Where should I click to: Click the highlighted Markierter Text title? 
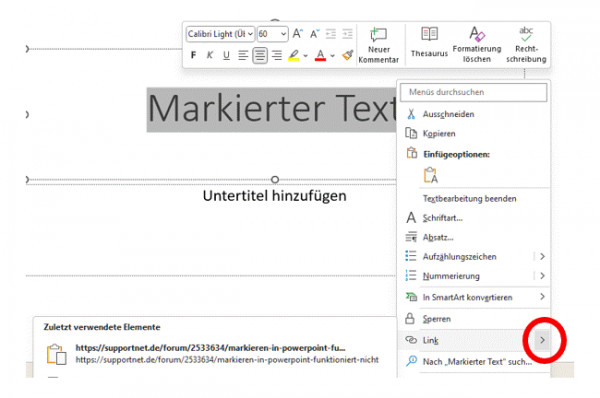[x=272, y=109]
